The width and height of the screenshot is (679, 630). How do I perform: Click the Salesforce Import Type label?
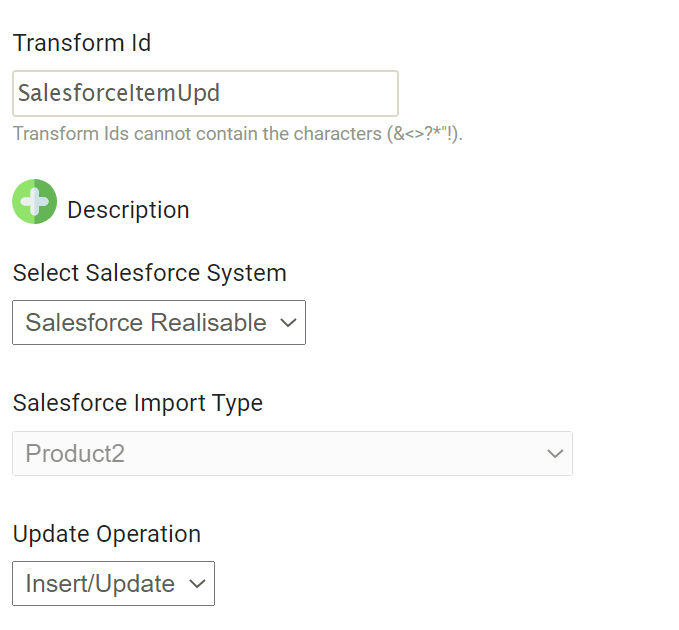click(137, 403)
